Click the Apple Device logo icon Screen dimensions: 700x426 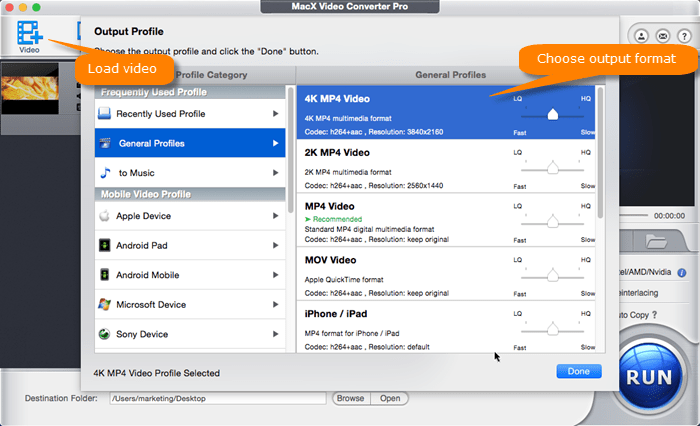[x=104, y=216]
